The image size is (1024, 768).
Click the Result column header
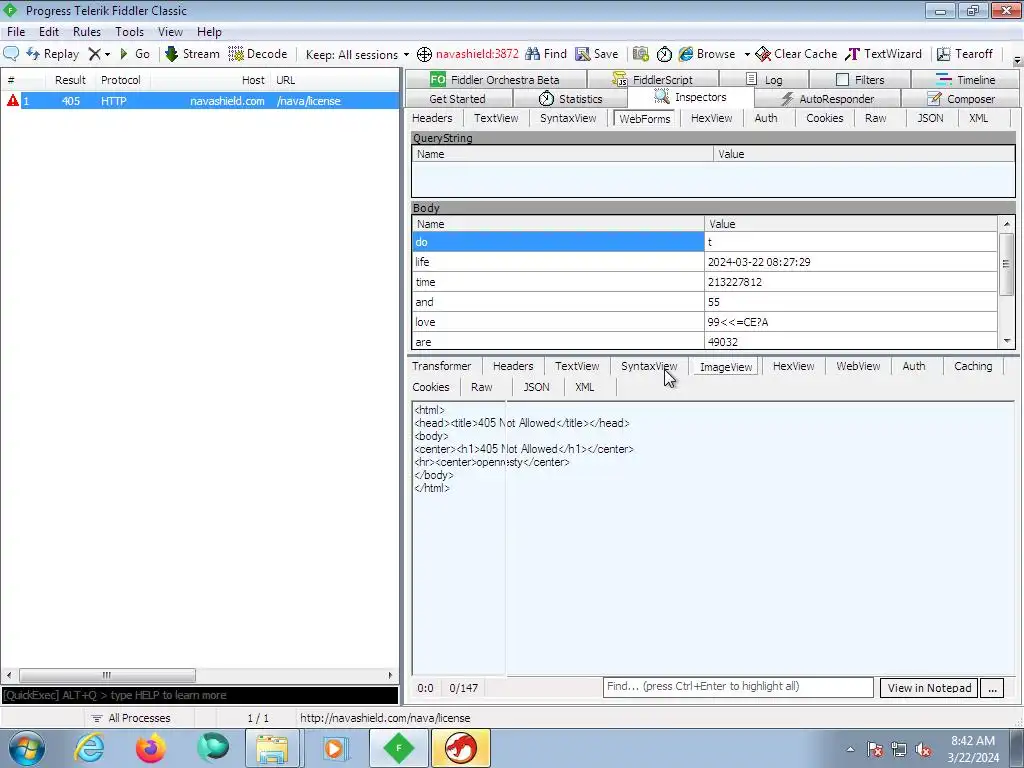(70, 80)
